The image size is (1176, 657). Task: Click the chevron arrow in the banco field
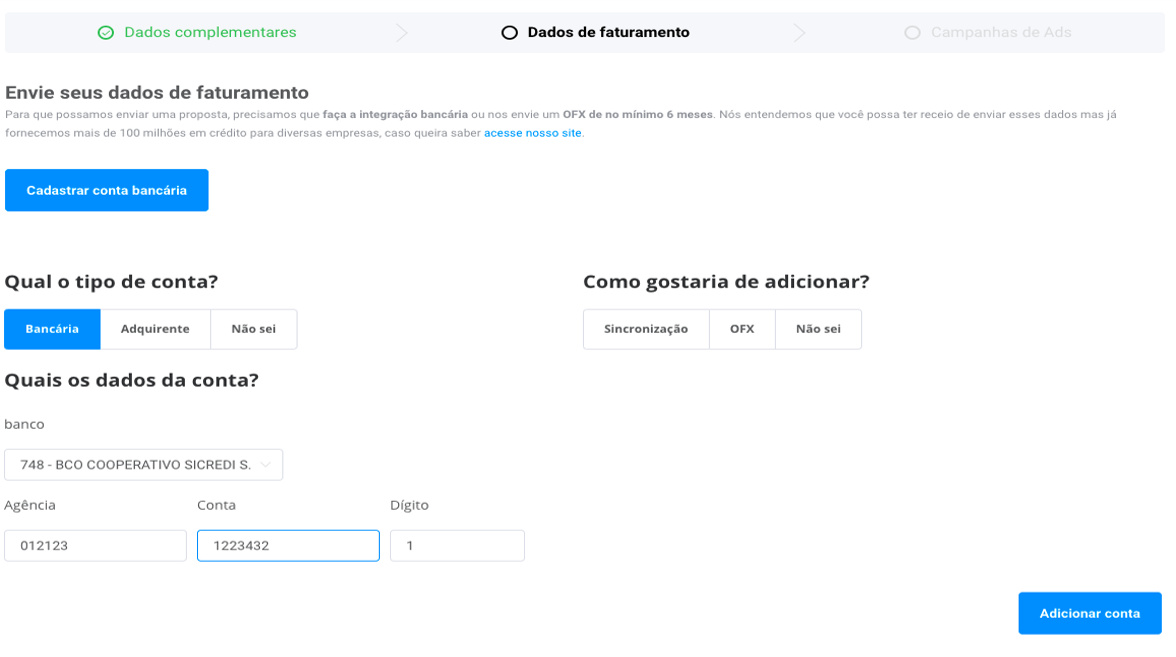pos(266,465)
